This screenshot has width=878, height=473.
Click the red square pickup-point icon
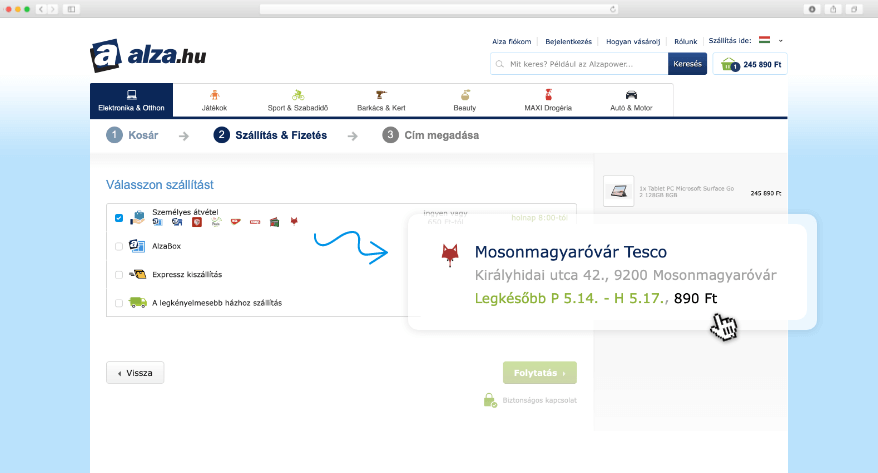click(x=197, y=222)
